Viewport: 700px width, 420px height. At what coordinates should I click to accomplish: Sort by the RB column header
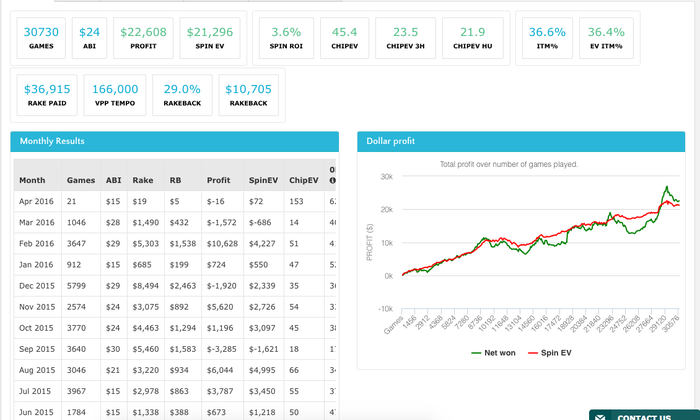coord(183,175)
